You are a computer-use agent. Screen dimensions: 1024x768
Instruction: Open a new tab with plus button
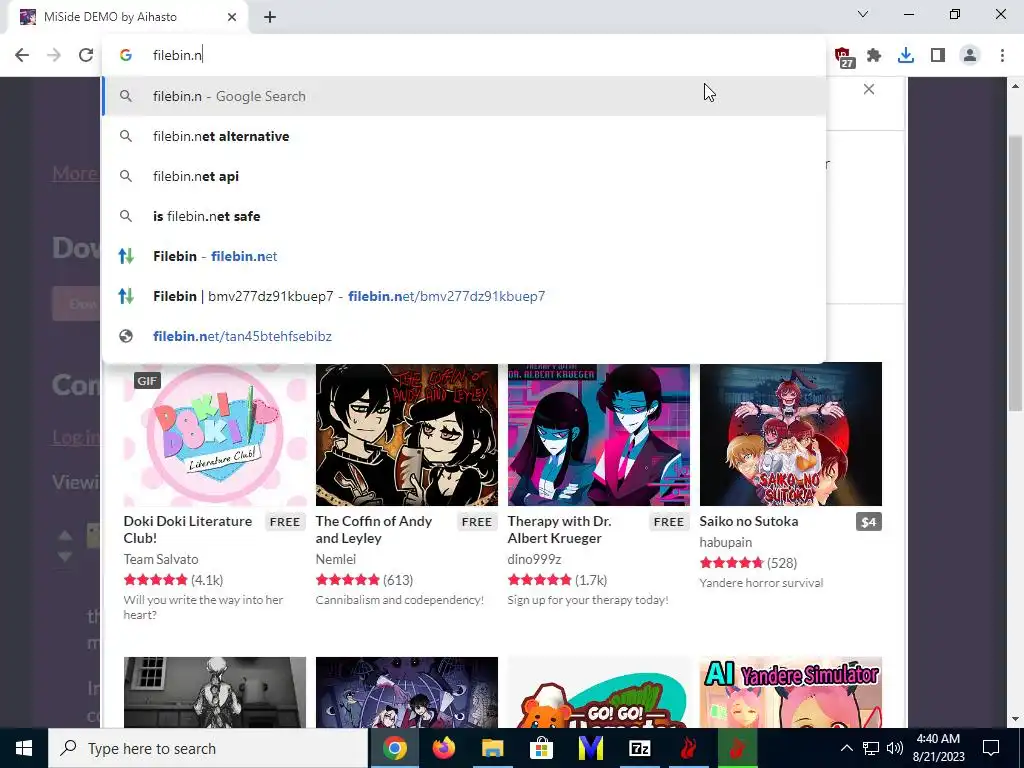click(270, 17)
